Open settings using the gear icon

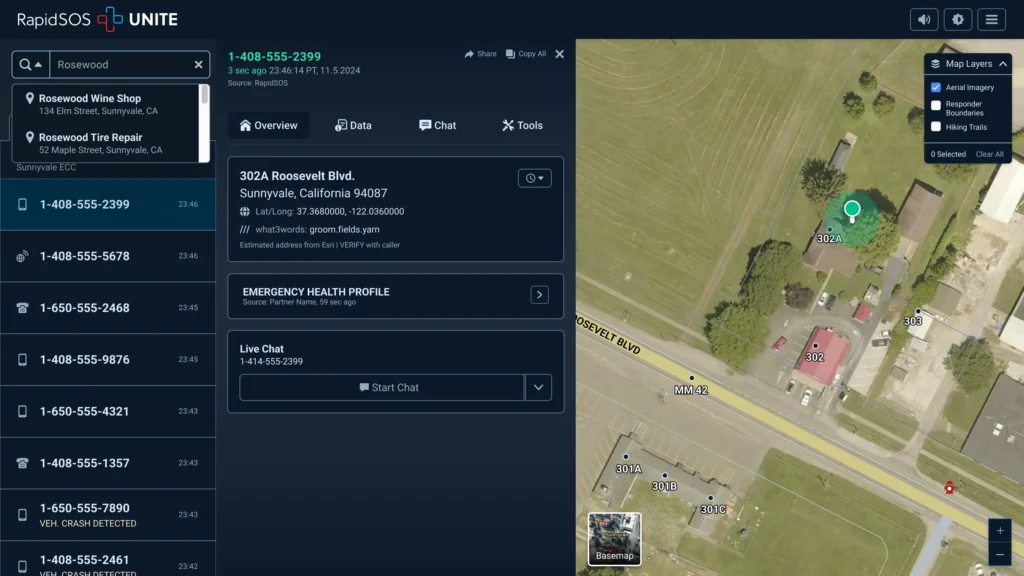coord(957,19)
